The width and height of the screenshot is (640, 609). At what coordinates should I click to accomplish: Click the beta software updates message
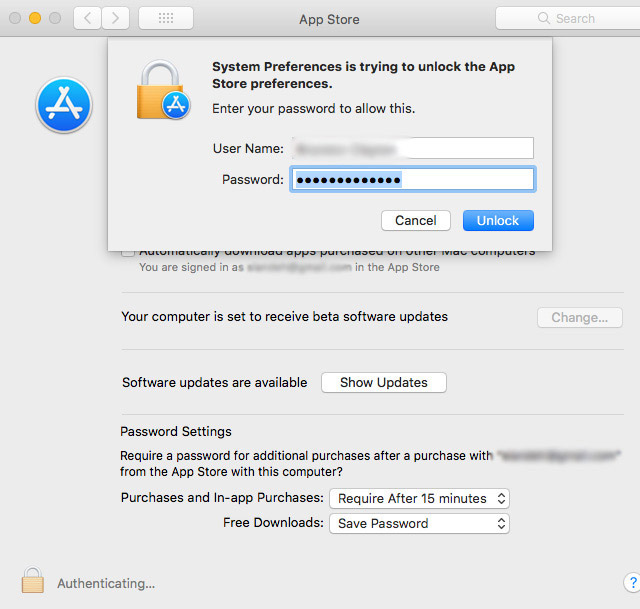[x=284, y=317]
